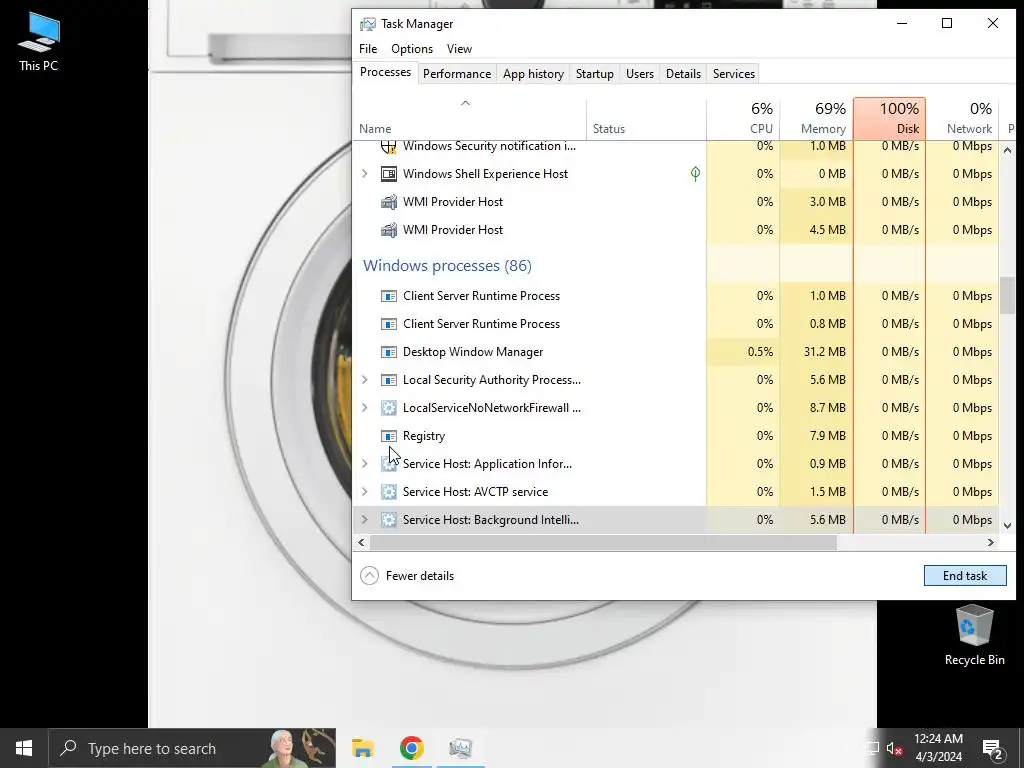1024x768 pixels.
Task: Click the scroll up arrow
Action: (x=1007, y=150)
